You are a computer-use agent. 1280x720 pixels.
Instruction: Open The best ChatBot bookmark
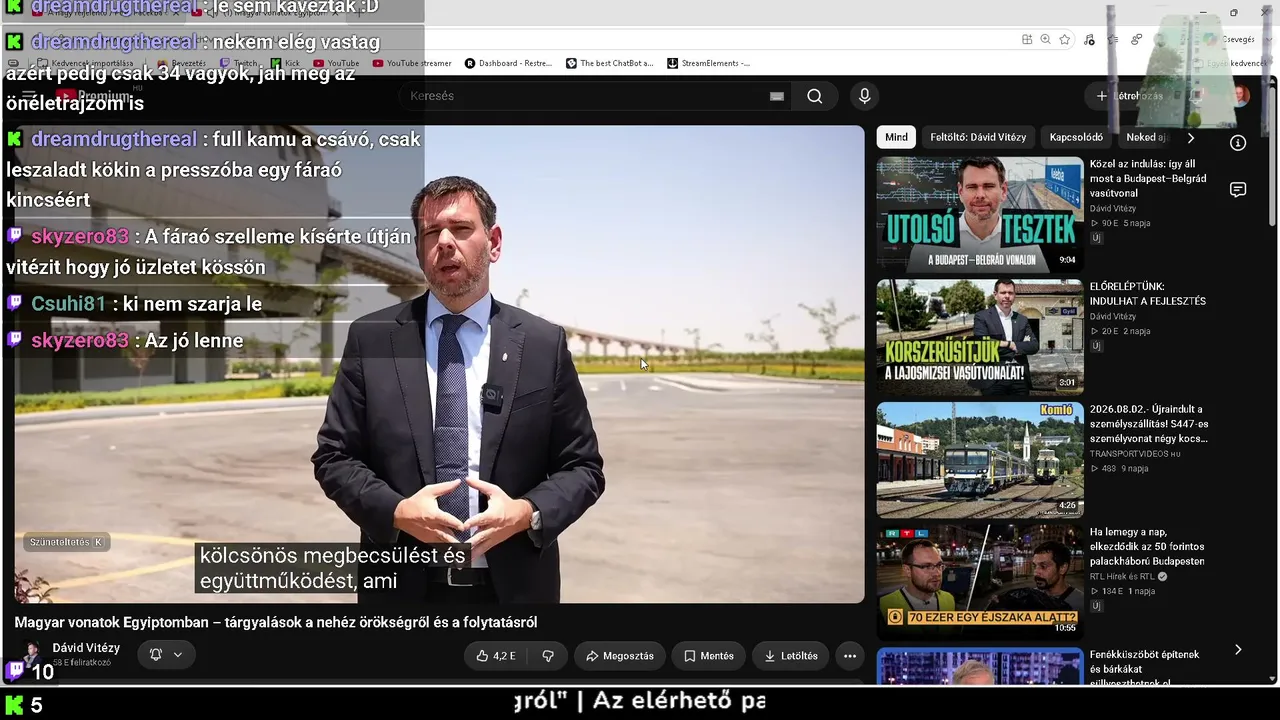click(x=609, y=63)
